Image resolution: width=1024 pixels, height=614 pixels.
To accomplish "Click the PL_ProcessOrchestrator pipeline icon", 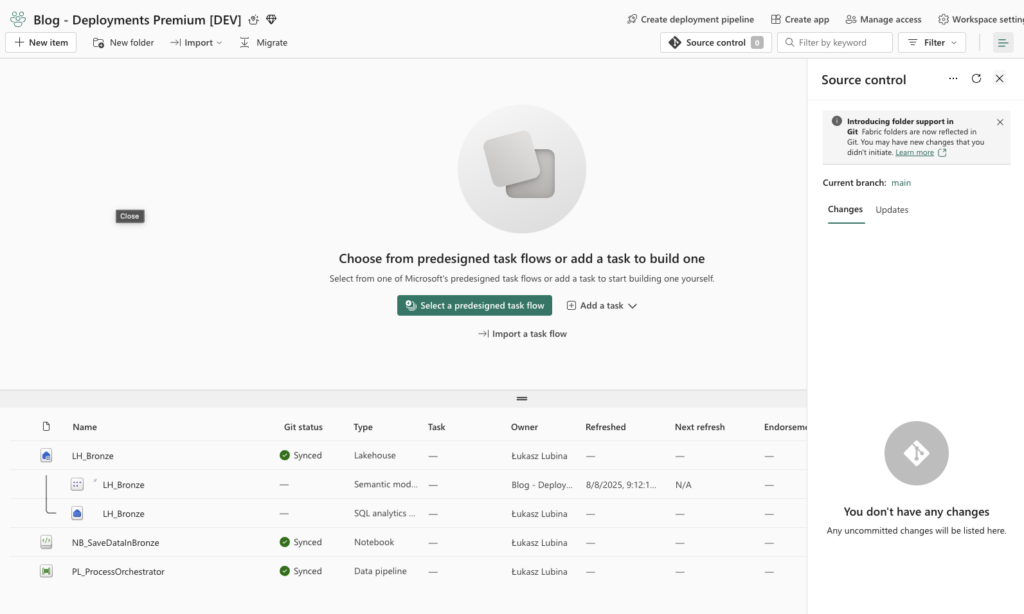I will (46, 571).
